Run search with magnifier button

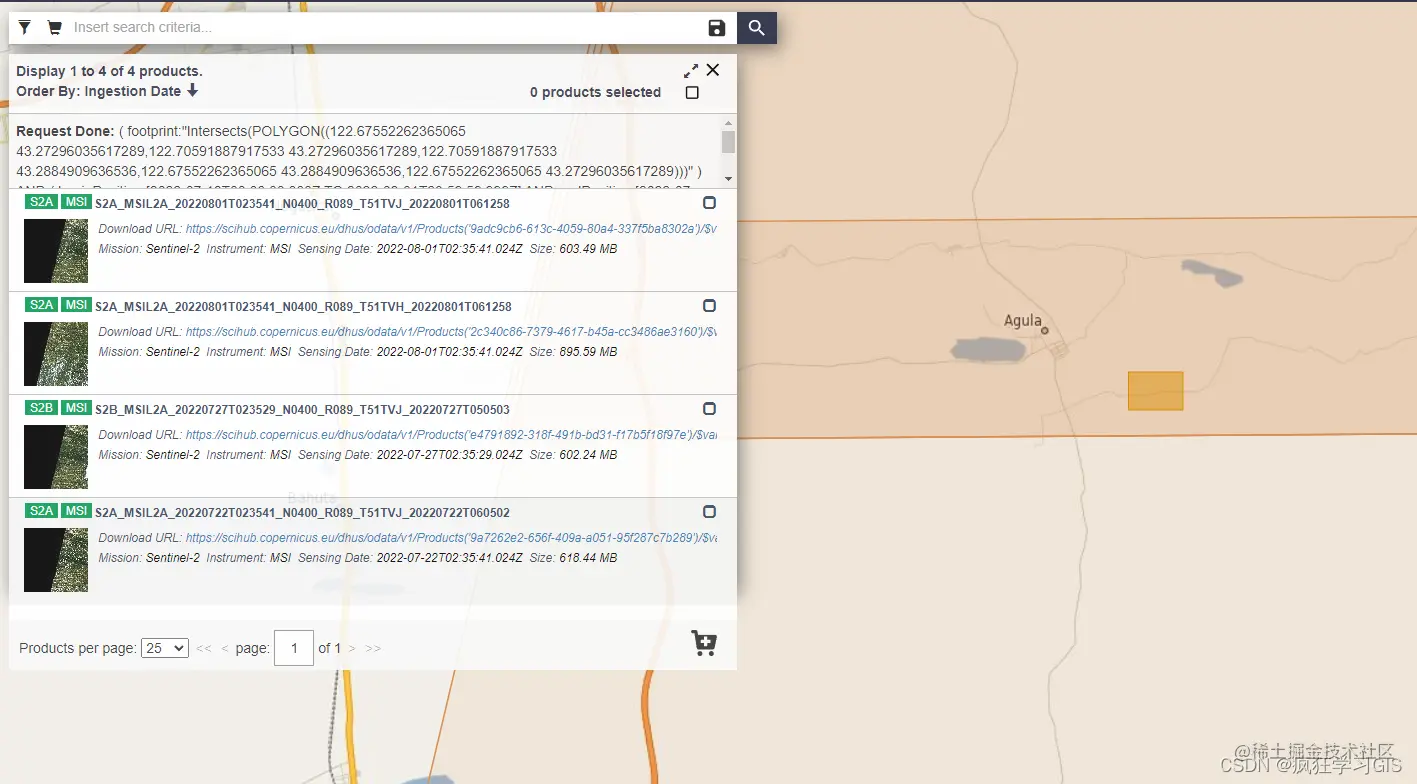pos(757,28)
